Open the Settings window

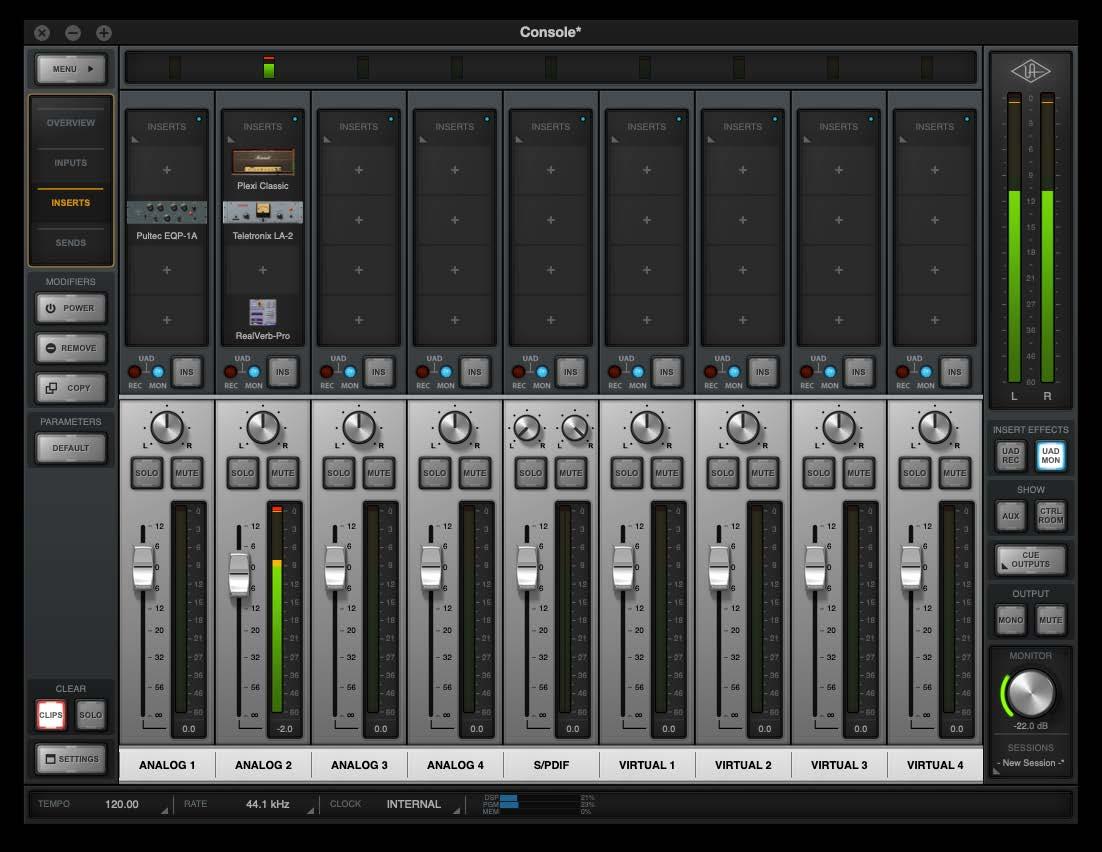[71, 759]
